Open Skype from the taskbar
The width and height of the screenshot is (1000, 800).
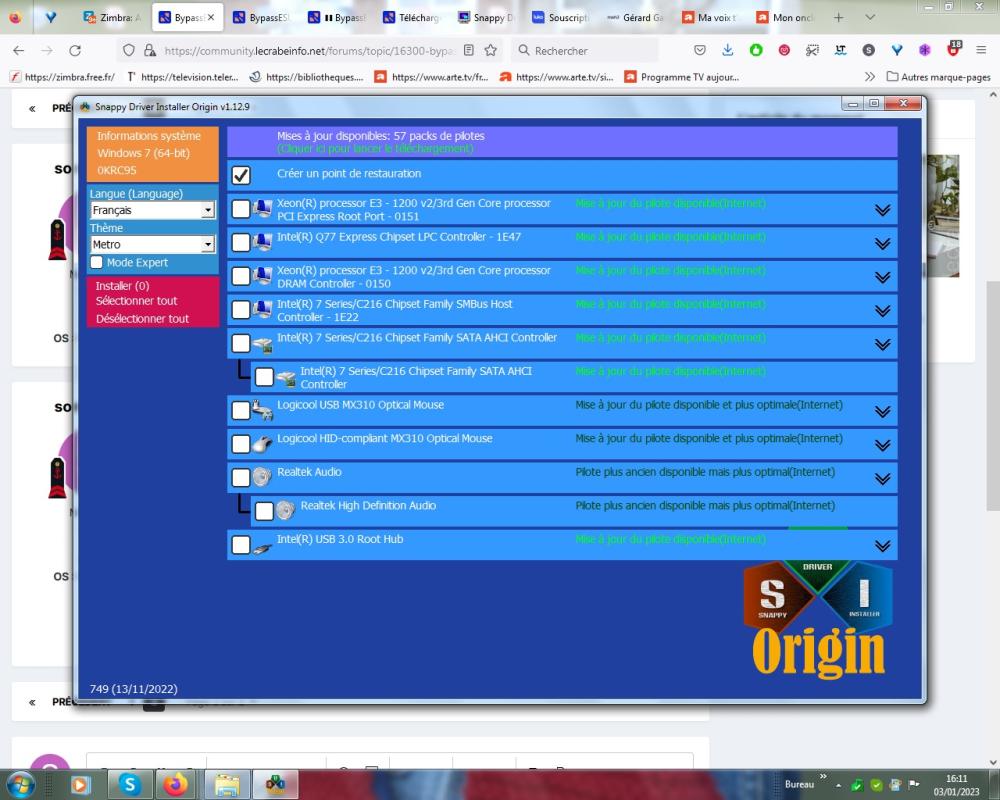(129, 785)
